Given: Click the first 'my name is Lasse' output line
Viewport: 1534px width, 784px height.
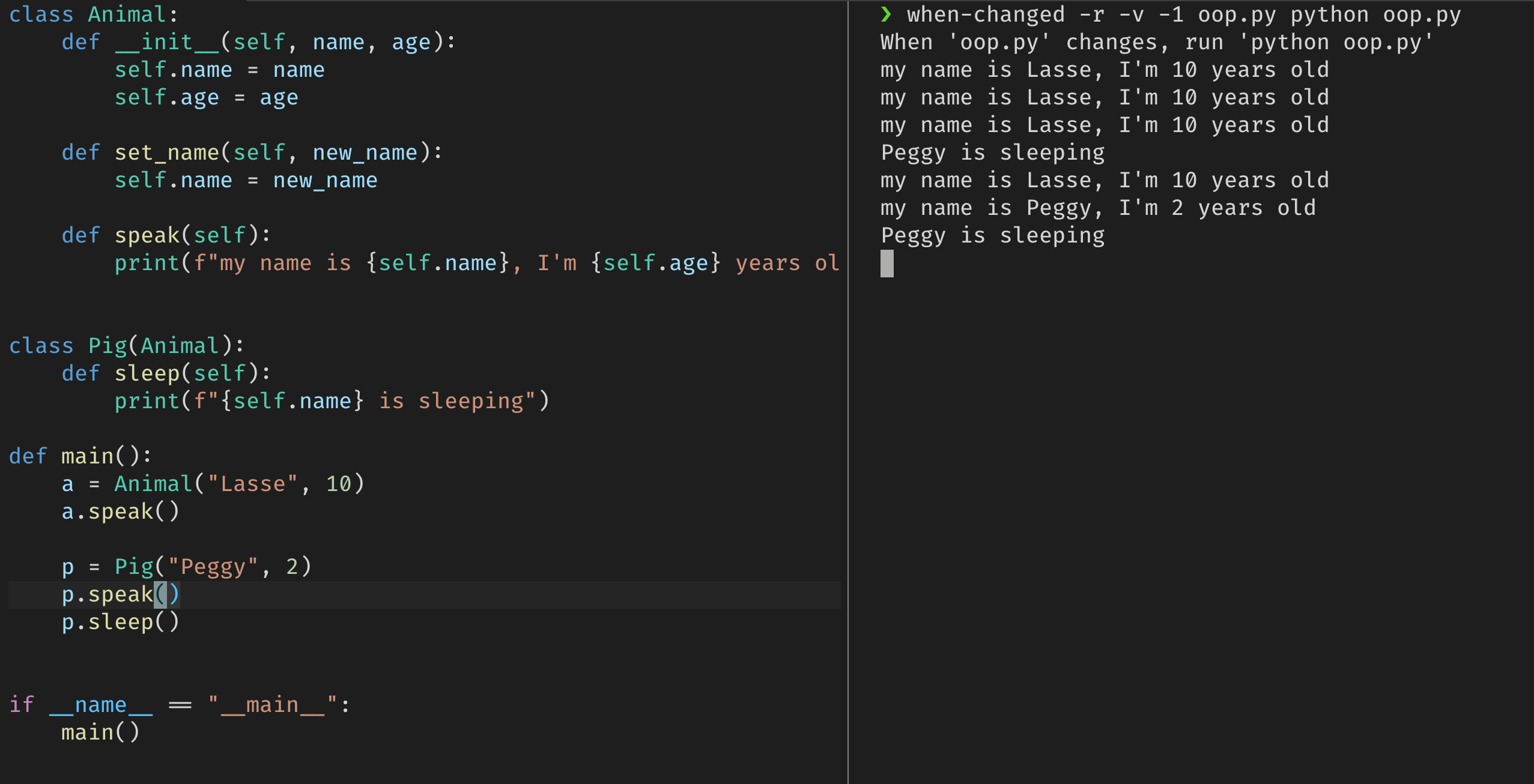Looking at the screenshot, I should [x=1105, y=70].
